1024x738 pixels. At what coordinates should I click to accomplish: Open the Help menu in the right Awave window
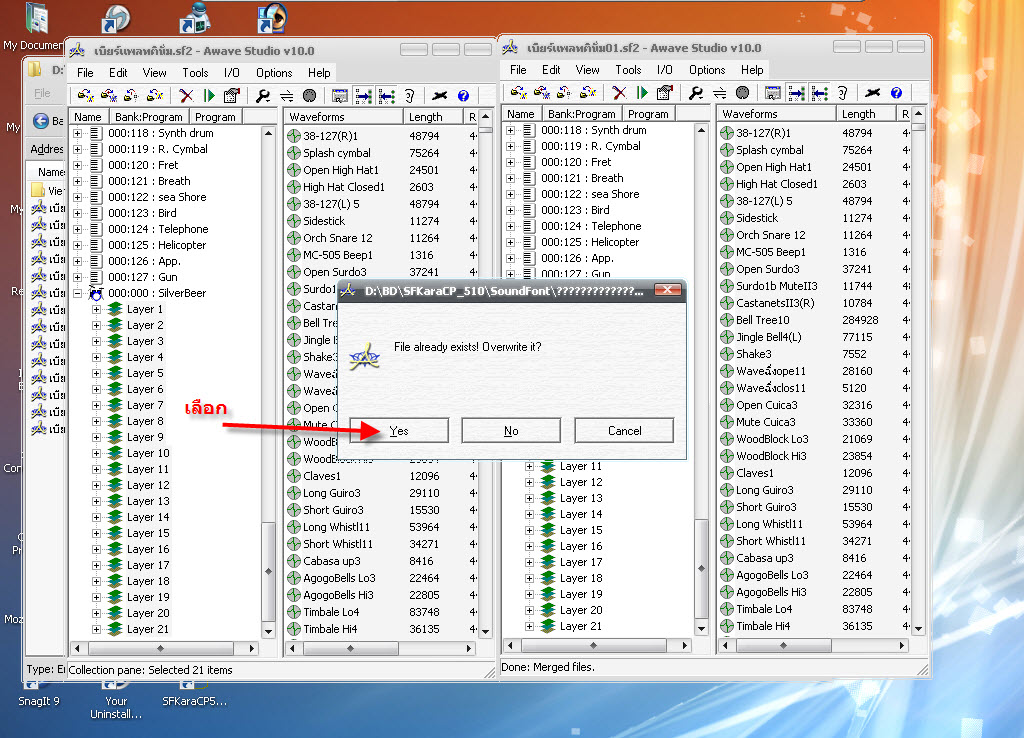(752, 70)
